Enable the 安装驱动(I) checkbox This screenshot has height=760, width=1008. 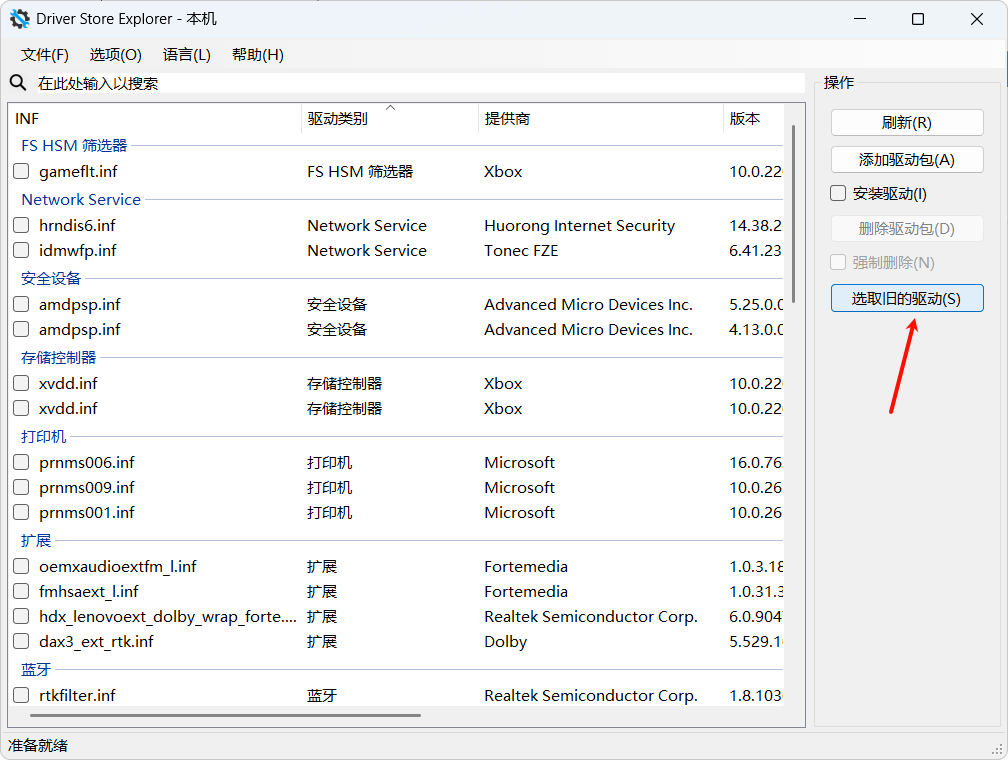(839, 193)
